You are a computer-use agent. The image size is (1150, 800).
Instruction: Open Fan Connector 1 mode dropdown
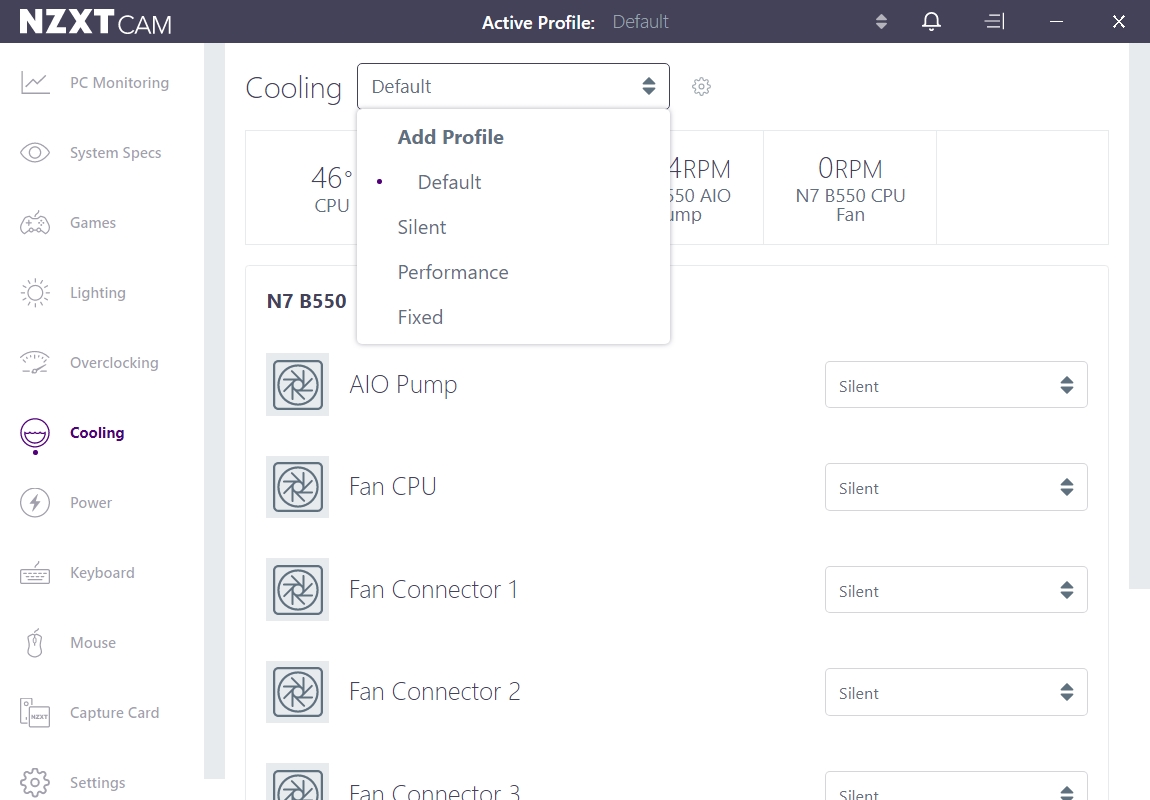pyautogui.click(x=956, y=590)
